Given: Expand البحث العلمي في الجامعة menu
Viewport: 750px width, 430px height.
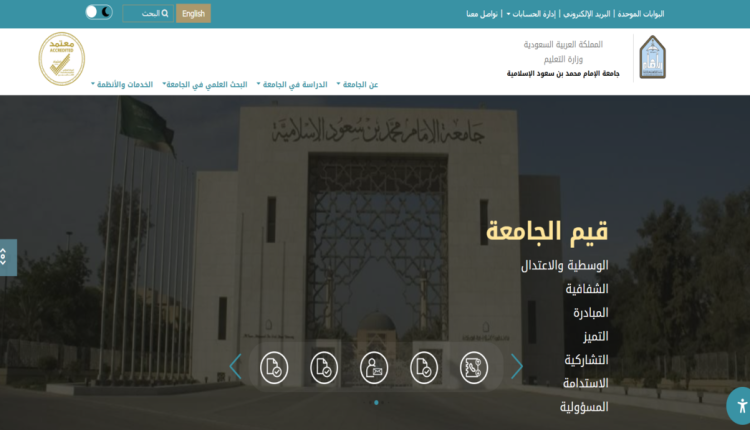Looking at the screenshot, I should [205, 85].
